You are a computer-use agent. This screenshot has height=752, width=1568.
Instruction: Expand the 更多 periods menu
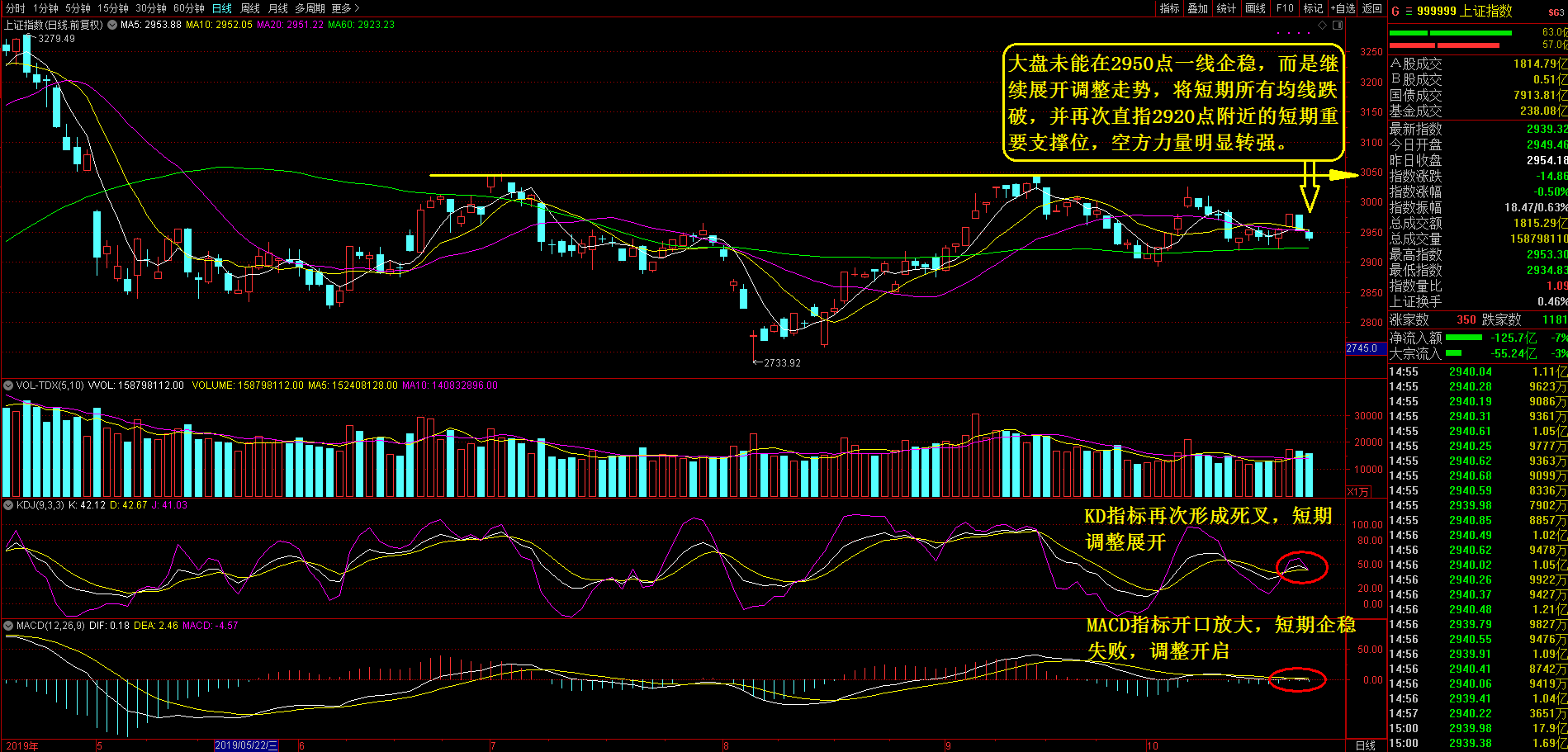(x=345, y=8)
